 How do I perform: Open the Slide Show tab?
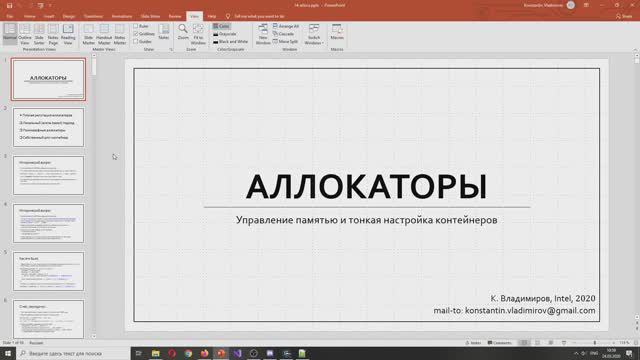150,16
